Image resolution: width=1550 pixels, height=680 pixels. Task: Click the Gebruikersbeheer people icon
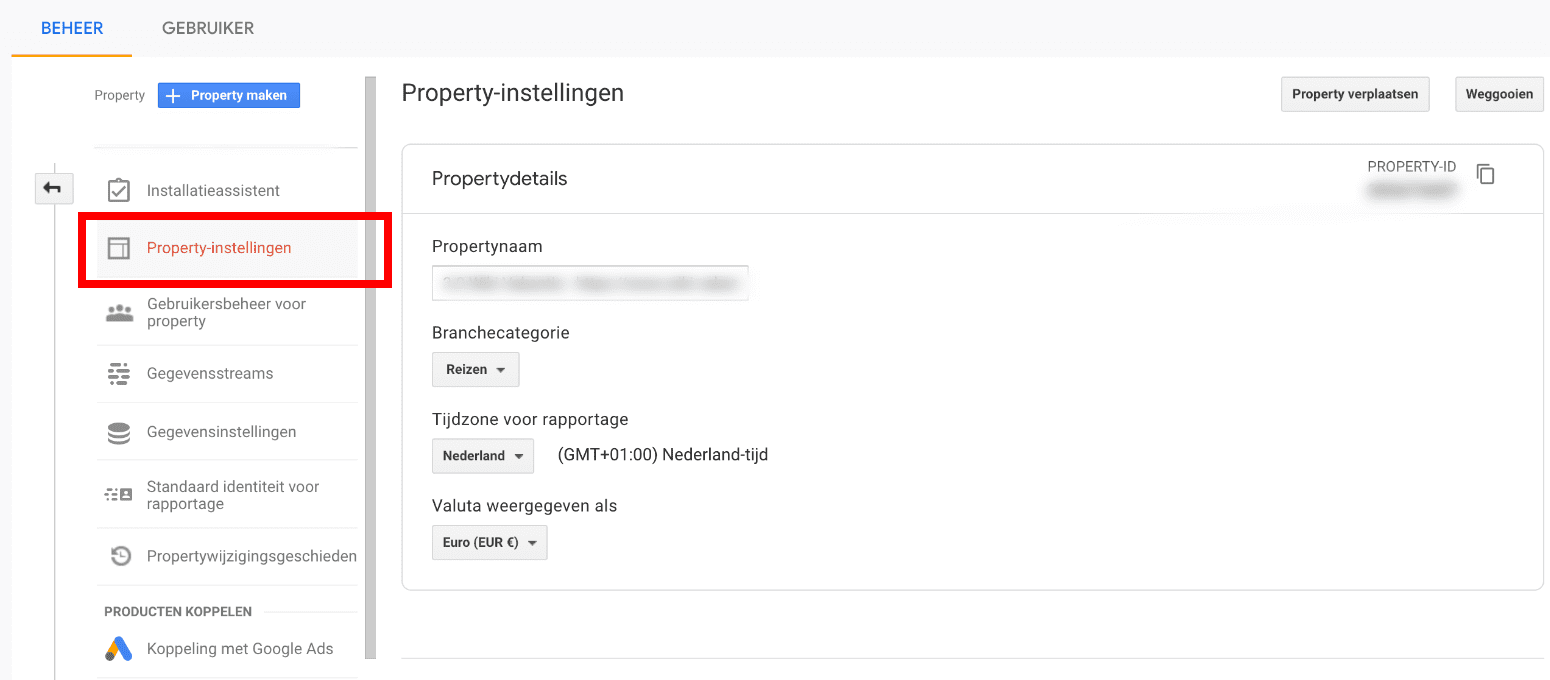pyautogui.click(x=119, y=313)
